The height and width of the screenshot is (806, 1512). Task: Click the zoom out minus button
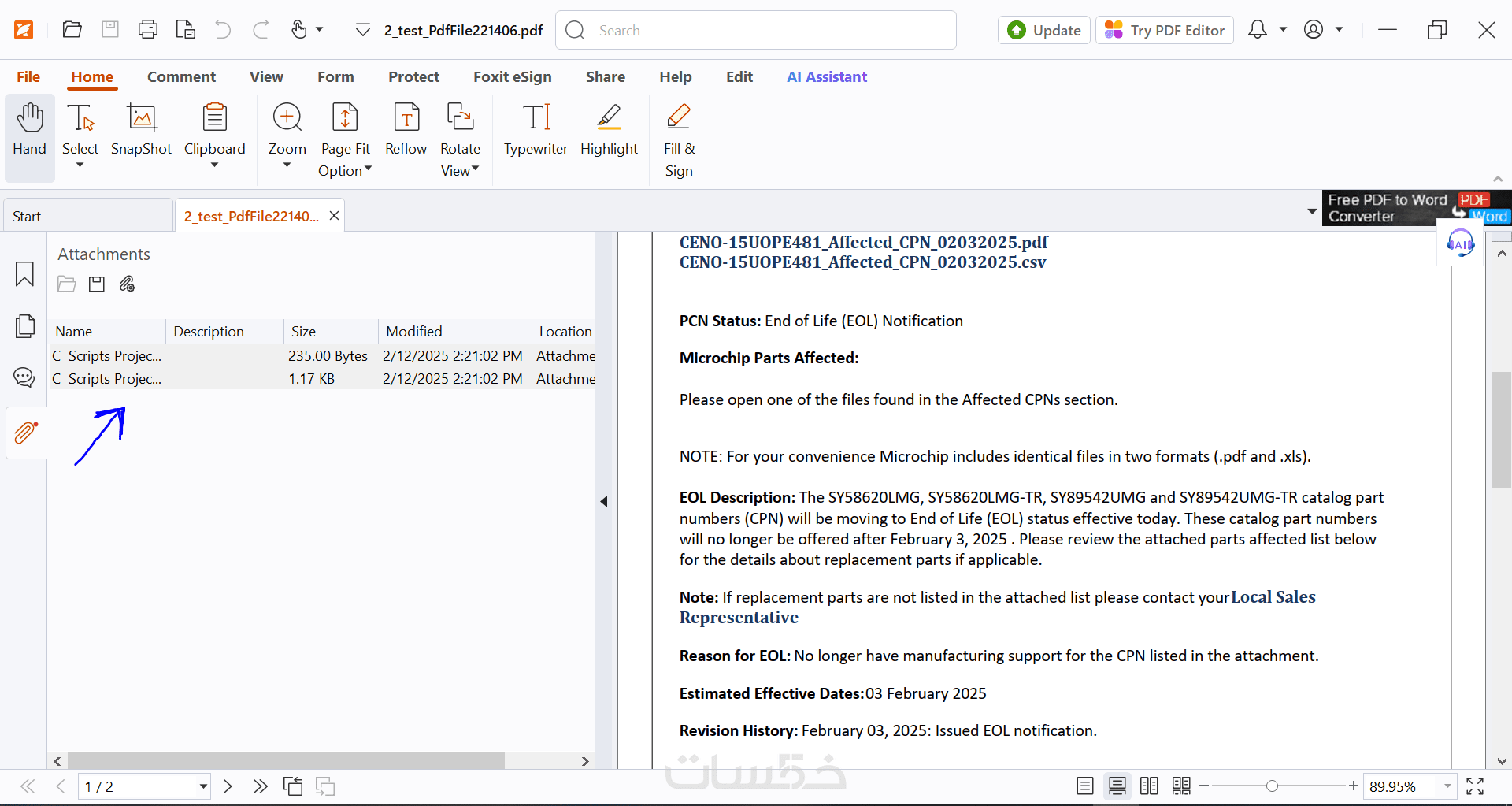[1204, 786]
